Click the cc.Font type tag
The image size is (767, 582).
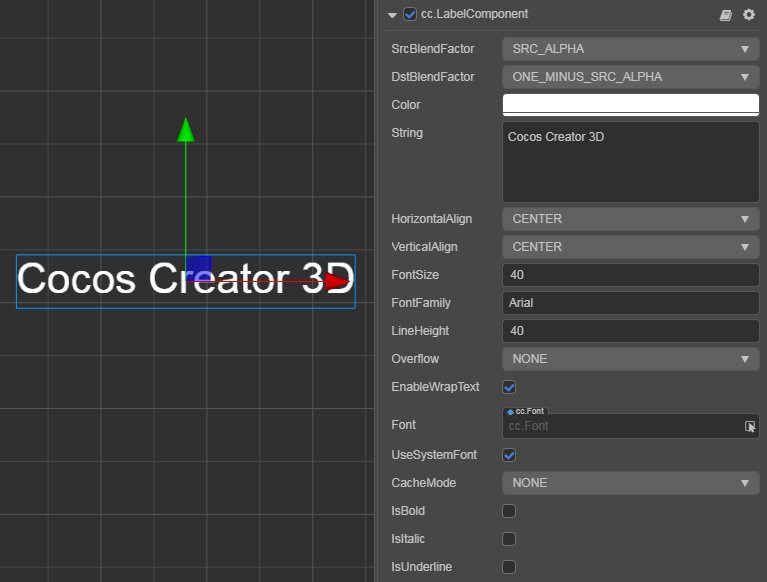click(525, 411)
